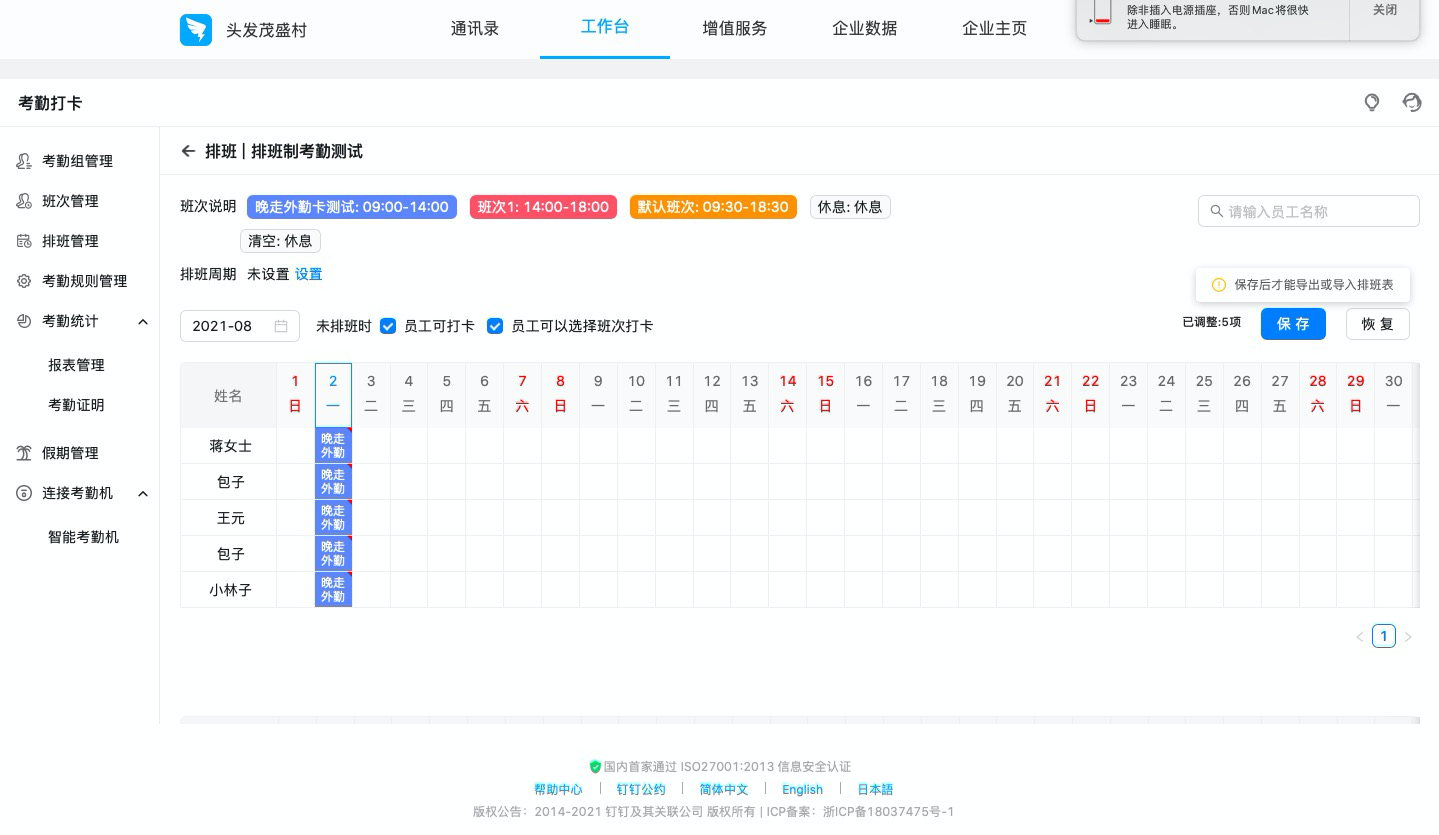Click the back arrow beside 排班制考勤测试
Screen dimensions: 1439x835
(188, 151)
